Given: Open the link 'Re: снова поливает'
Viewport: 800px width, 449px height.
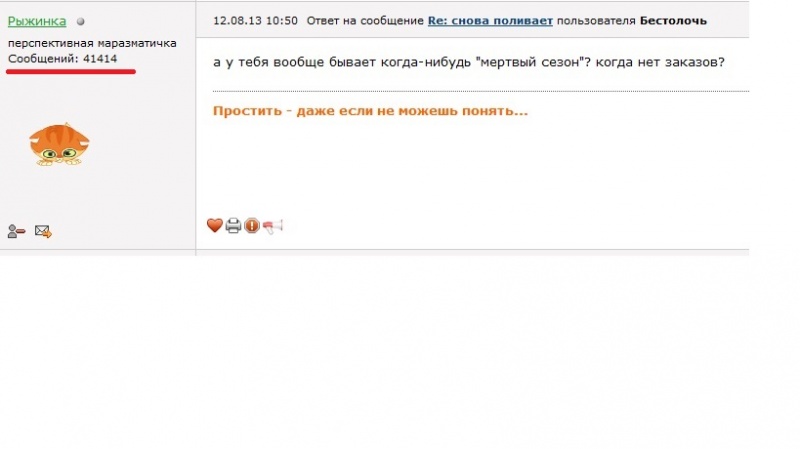Looking at the screenshot, I should 490,21.
